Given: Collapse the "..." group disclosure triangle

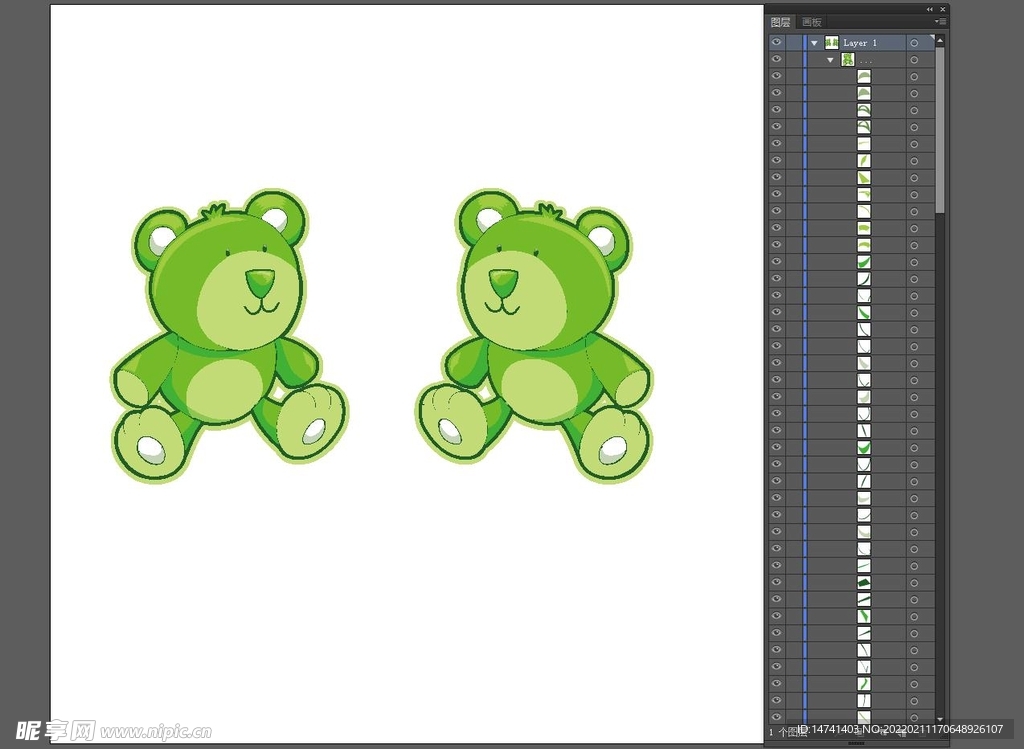Looking at the screenshot, I should pyautogui.click(x=830, y=60).
